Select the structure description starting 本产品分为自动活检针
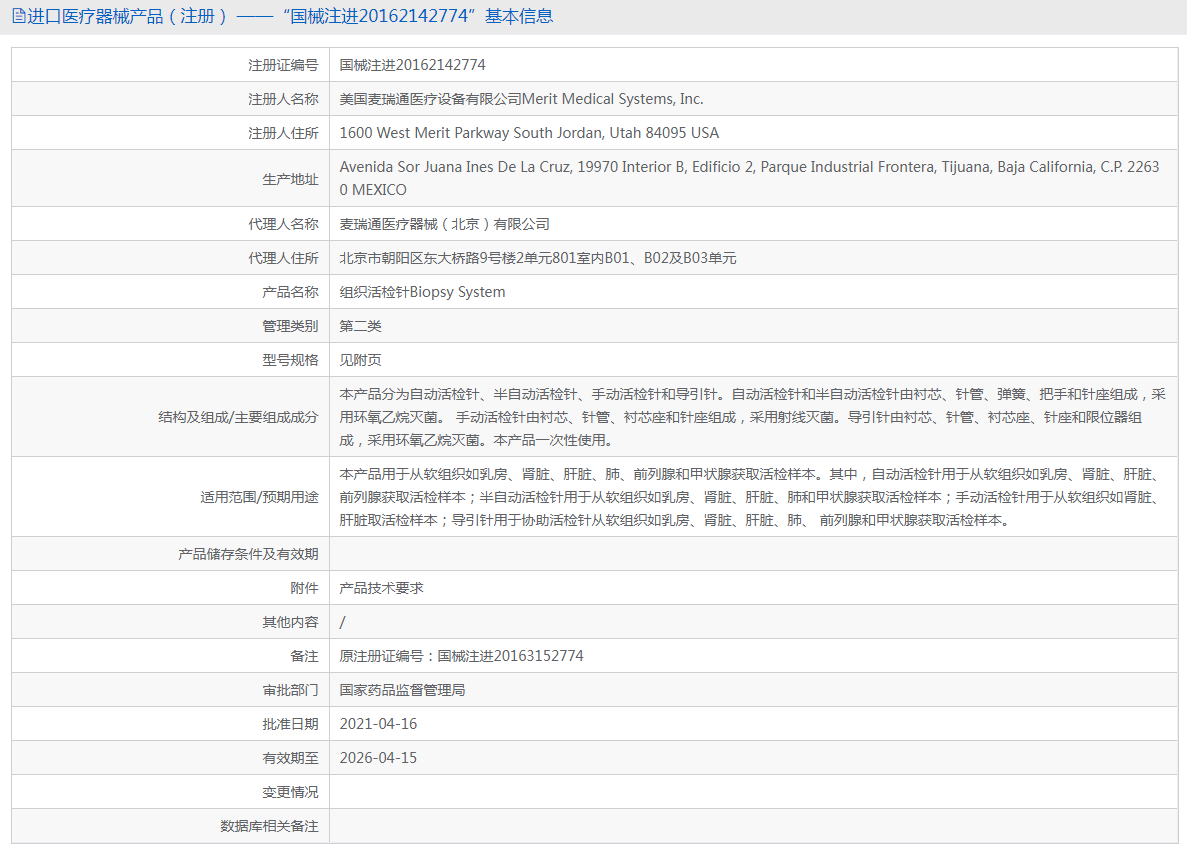This screenshot has height=852, width=1187. [752, 417]
